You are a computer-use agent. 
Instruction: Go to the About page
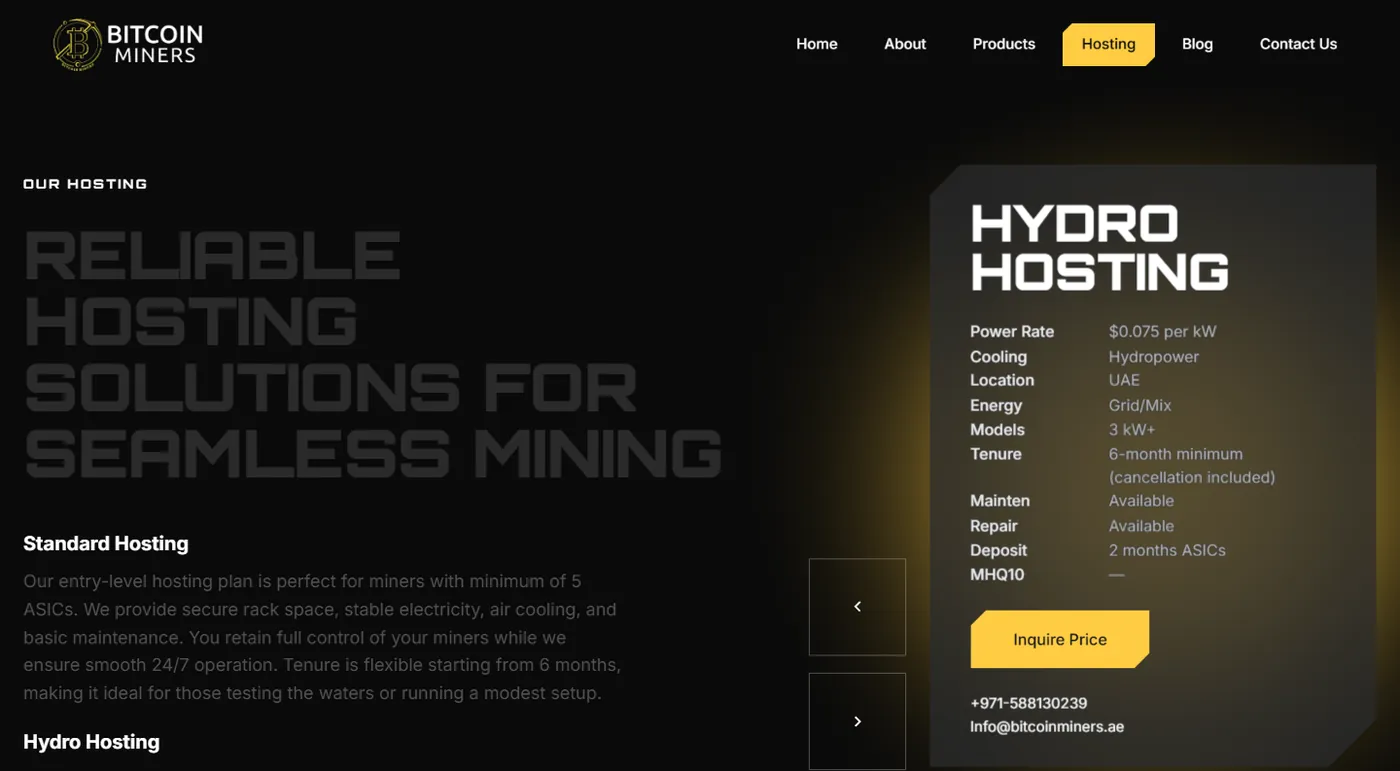click(905, 44)
